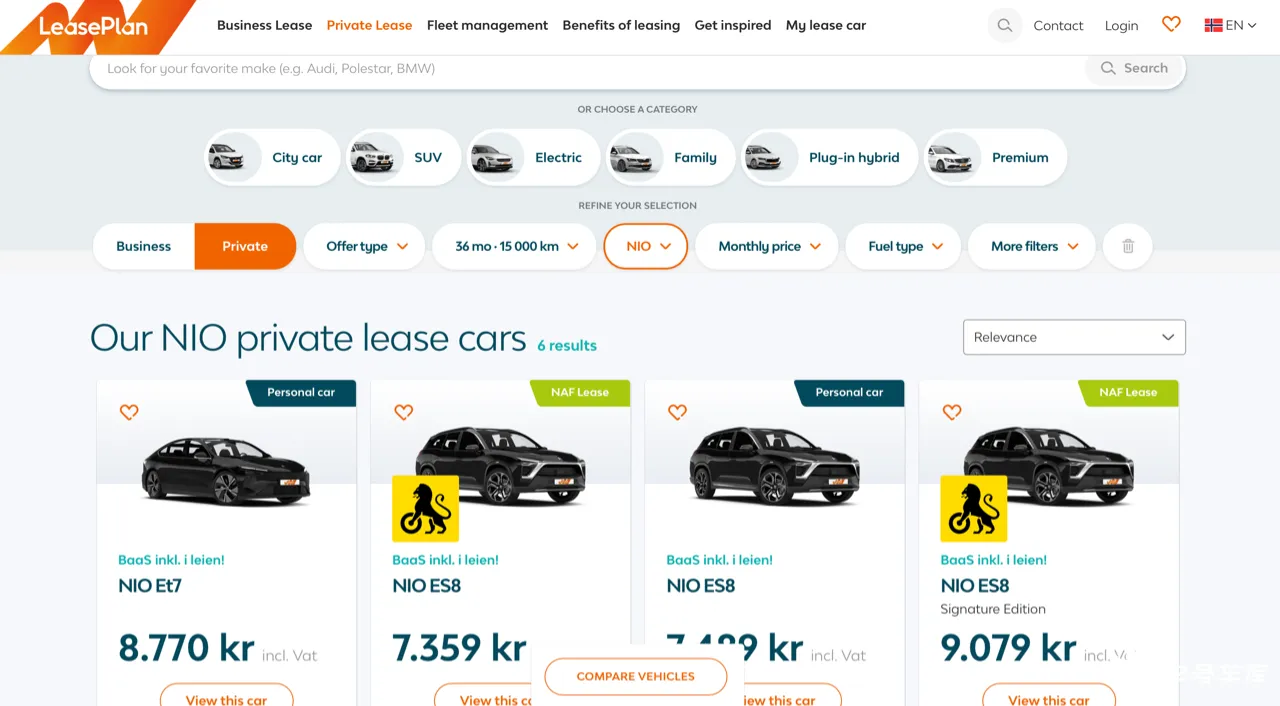Open the Login link
1280x706 pixels.
tap(1121, 26)
